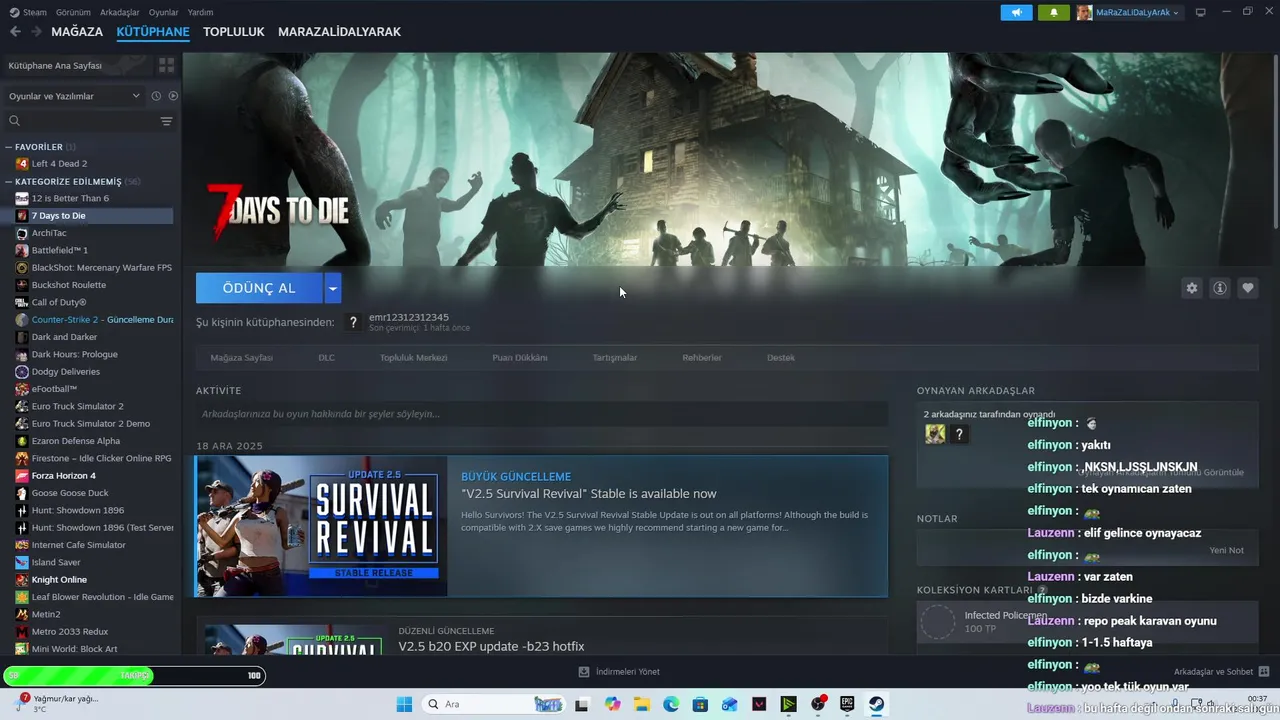Open friend avatar in Oynayan Arkadaşlar

coord(935,434)
